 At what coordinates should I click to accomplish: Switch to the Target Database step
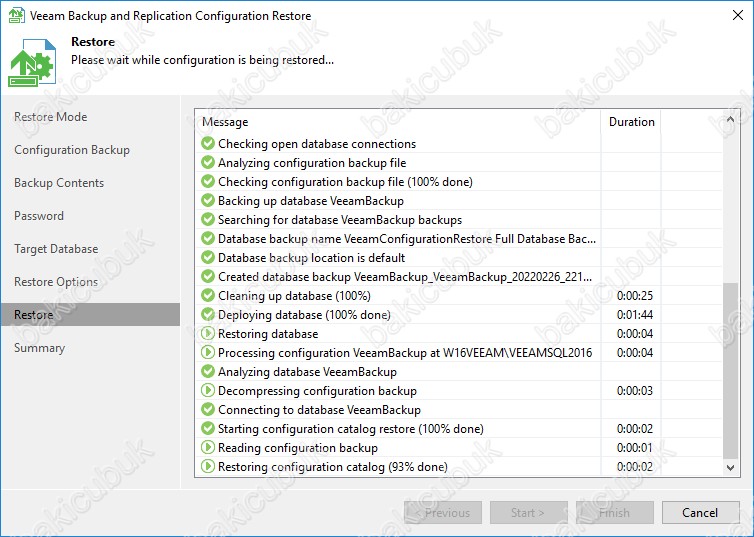tap(56, 249)
